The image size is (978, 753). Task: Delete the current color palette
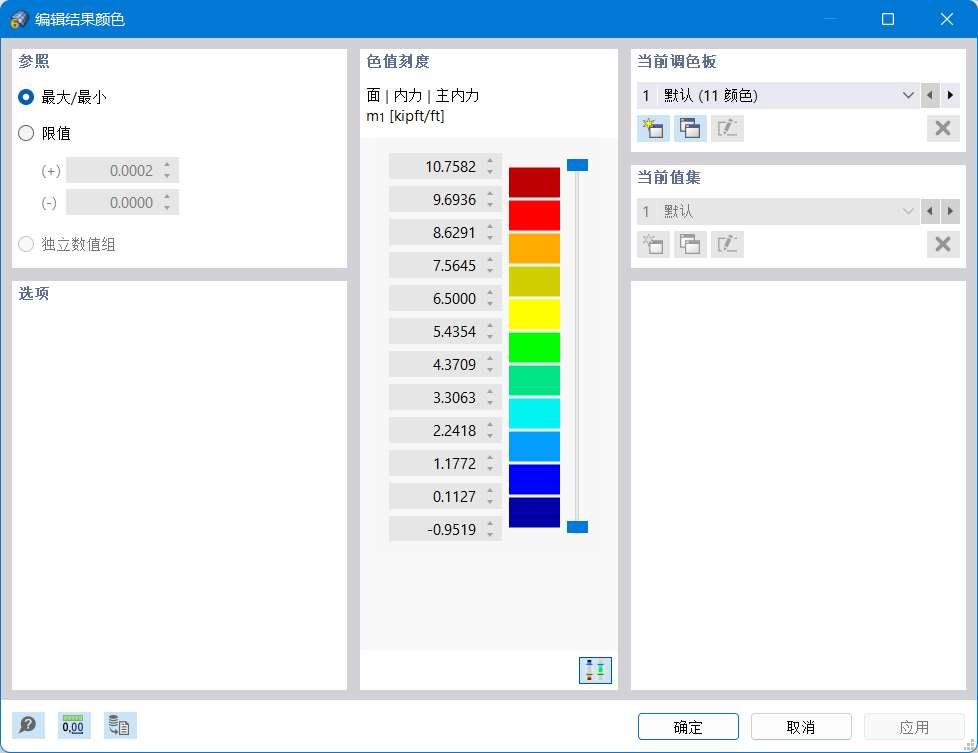click(941, 128)
